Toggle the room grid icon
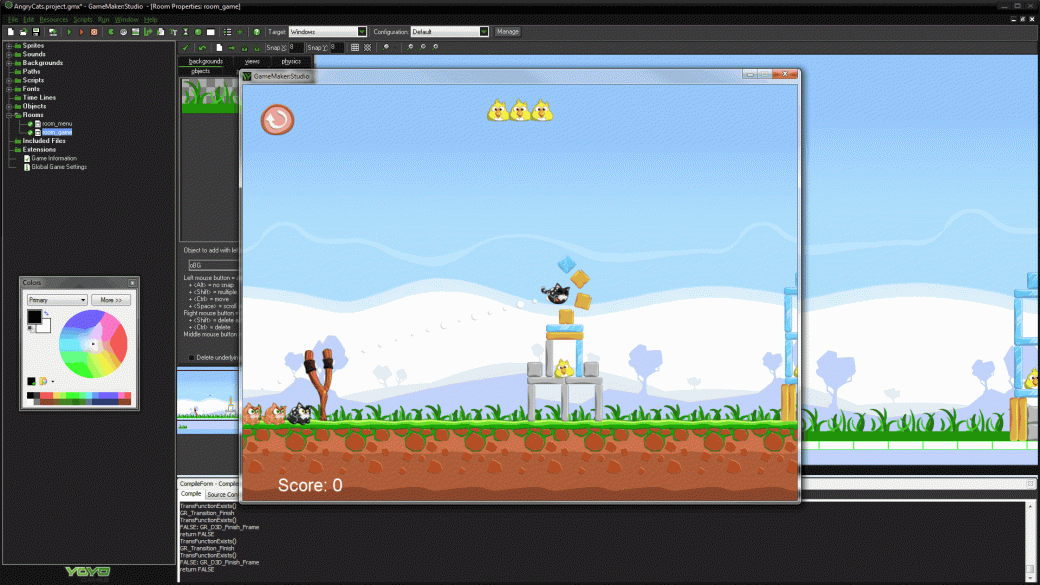Screen dimensions: 1040x585 (355, 48)
